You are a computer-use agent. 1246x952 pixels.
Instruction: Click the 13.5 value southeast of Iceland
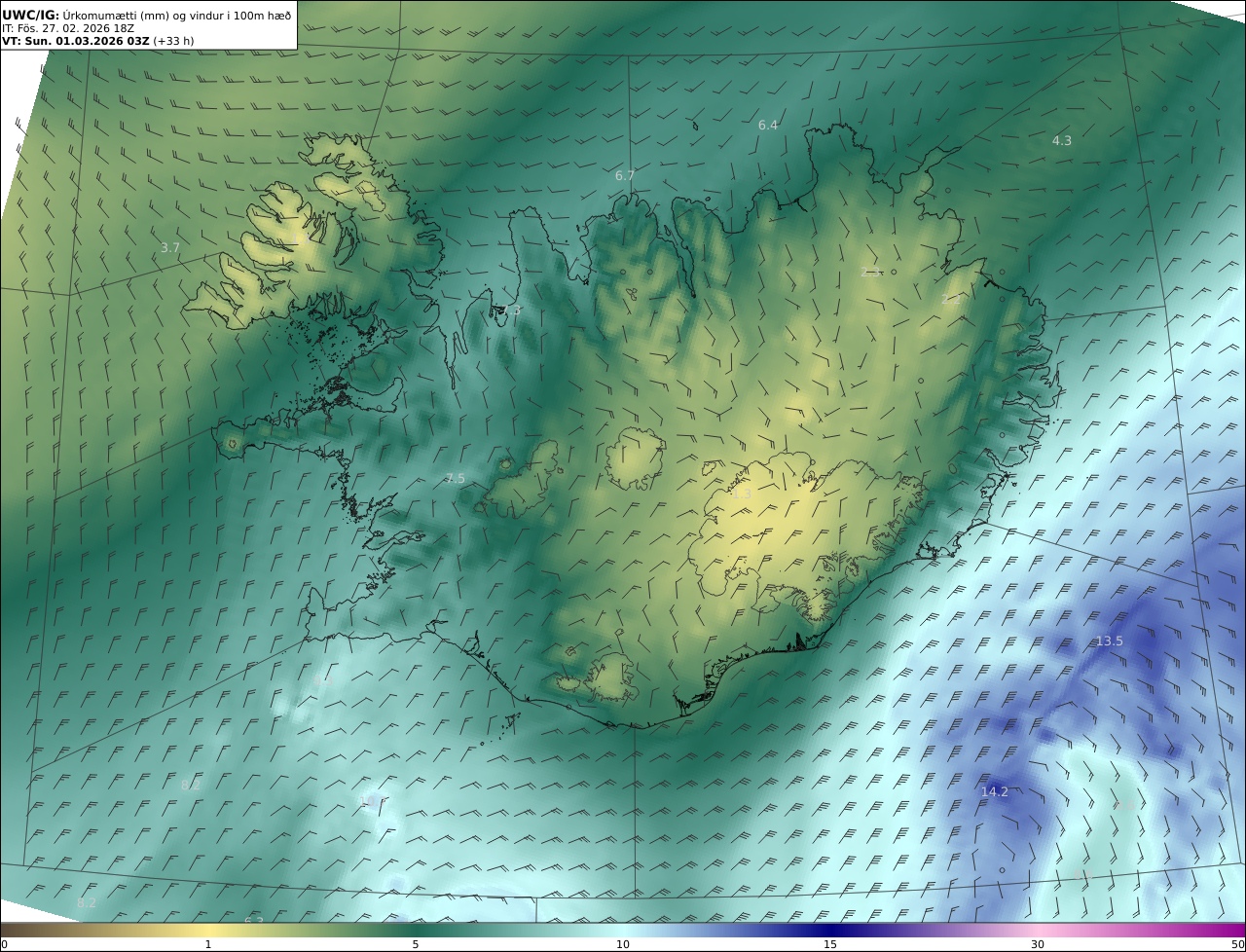pyautogui.click(x=1110, y=641)
